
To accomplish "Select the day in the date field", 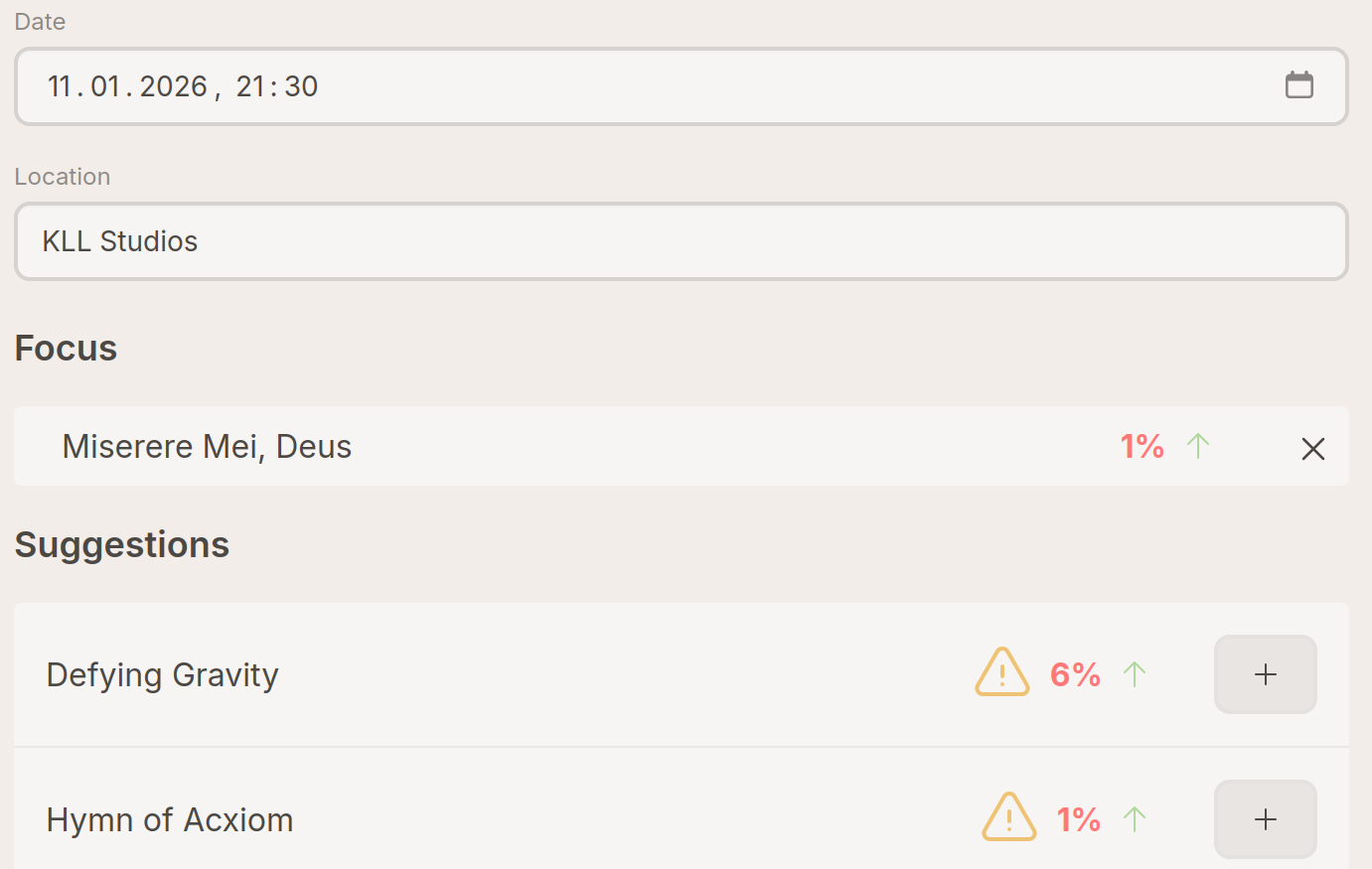I will (60, 86).
